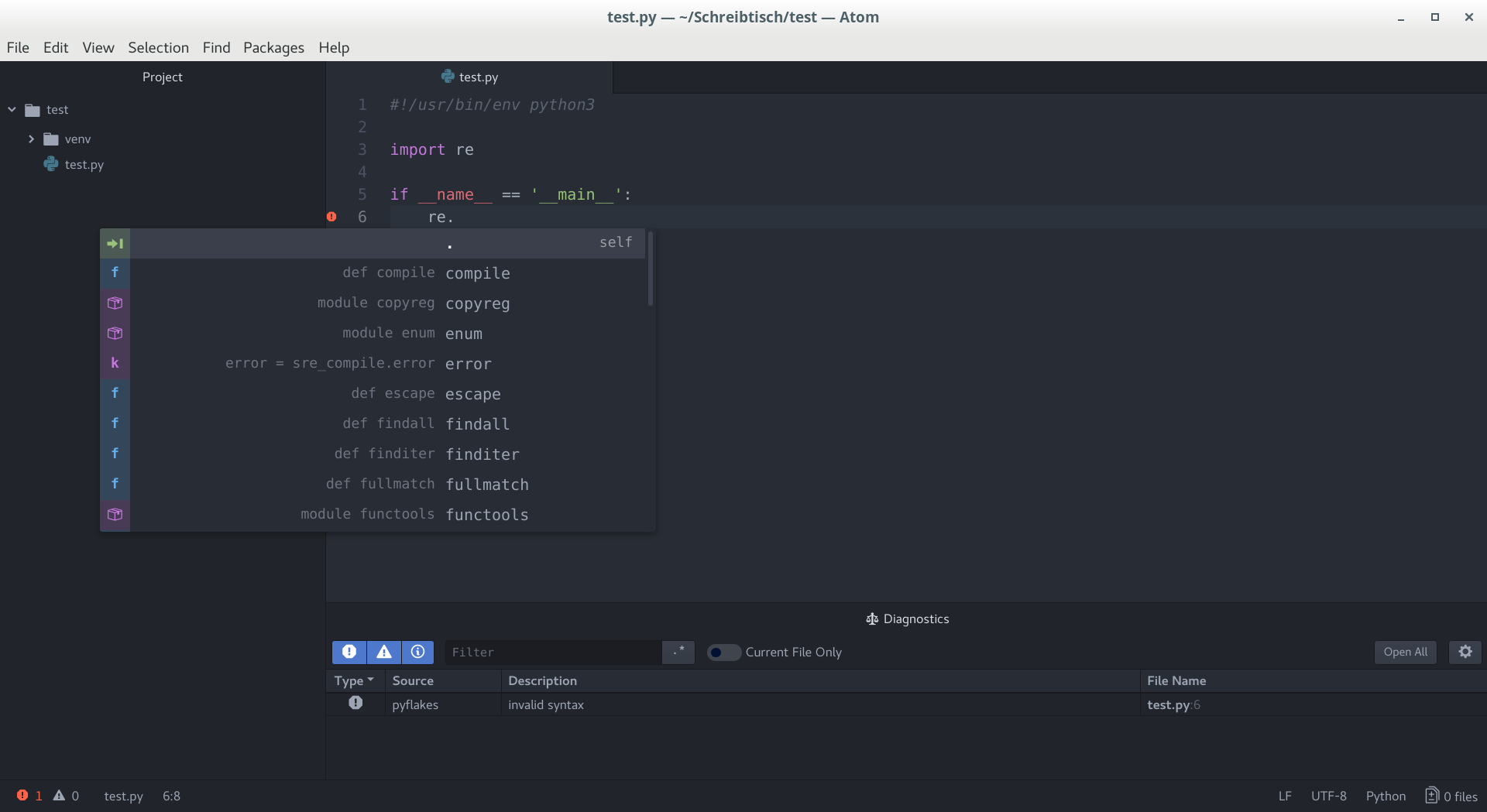Screen dimensions: 1487x812
Task: Expand the venv folder
Action: [31, 139]
